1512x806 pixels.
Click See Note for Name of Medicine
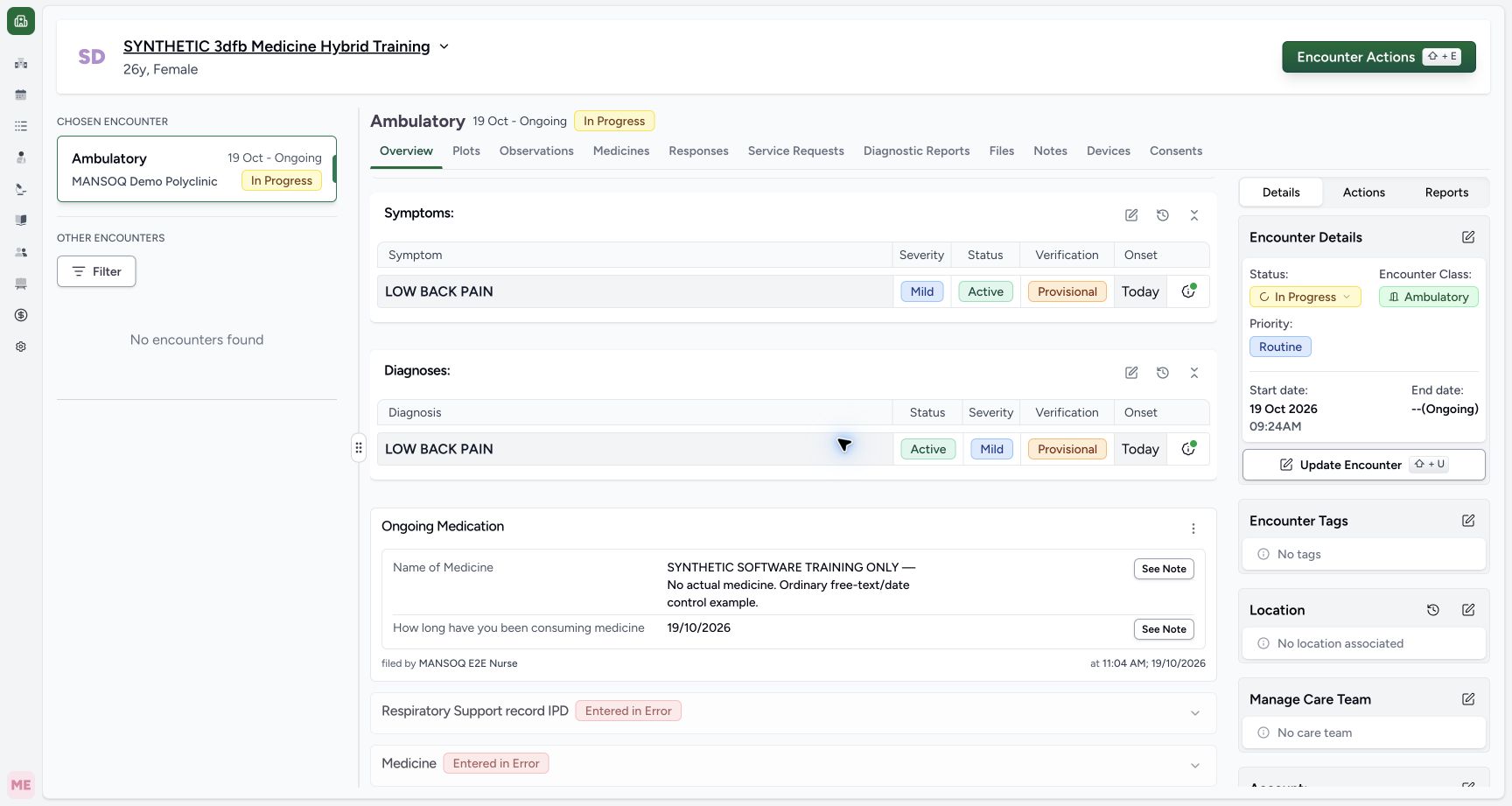pos(1164,569)
